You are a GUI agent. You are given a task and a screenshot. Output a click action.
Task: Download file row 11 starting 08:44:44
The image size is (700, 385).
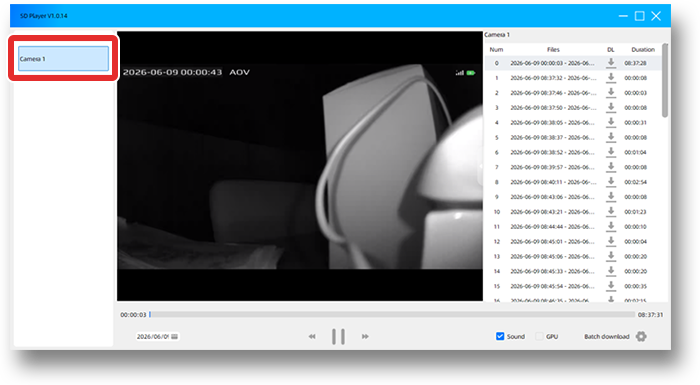click(x=611, y=226)
